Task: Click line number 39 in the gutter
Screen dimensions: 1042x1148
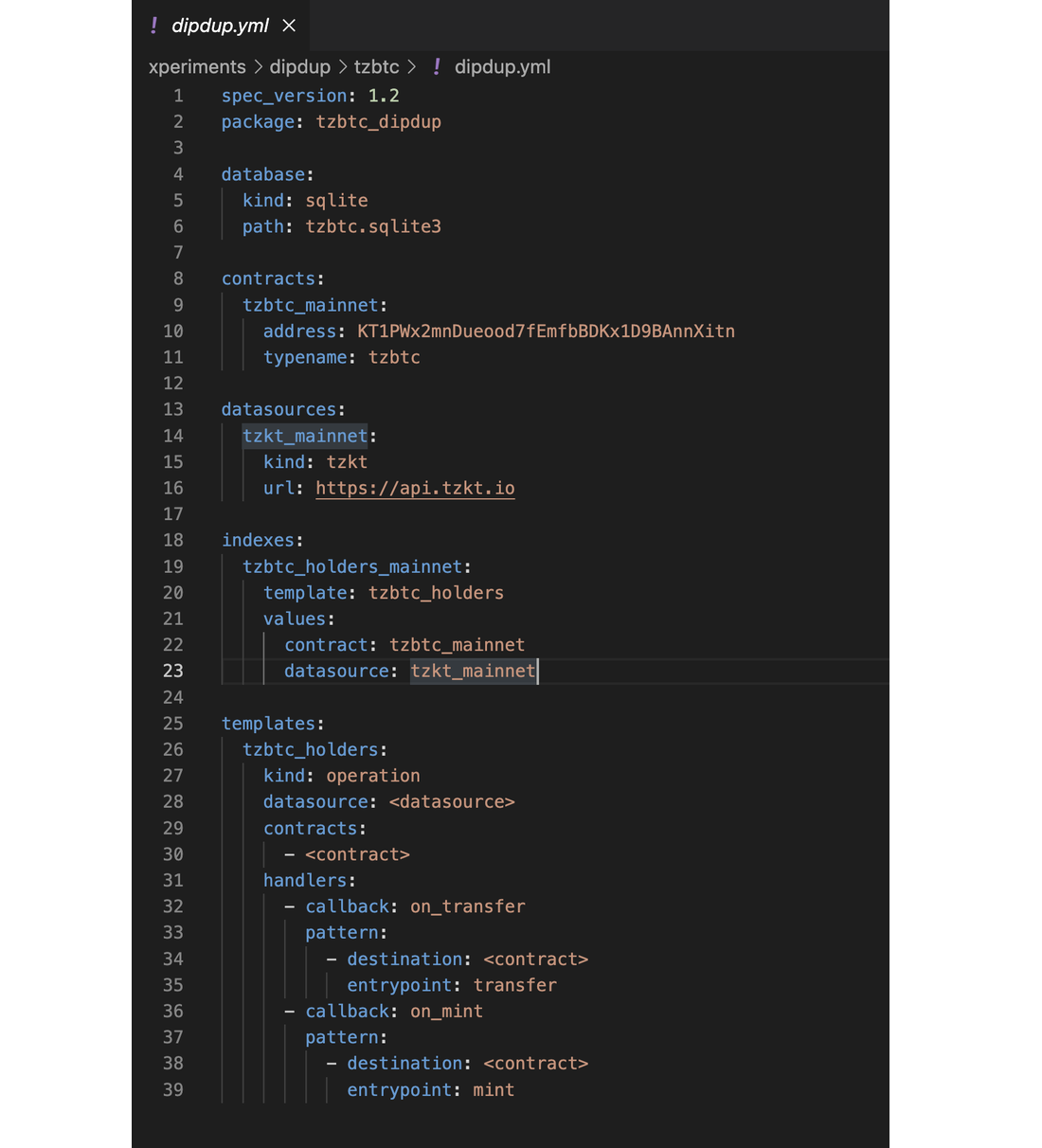Action: [172, 1089]
